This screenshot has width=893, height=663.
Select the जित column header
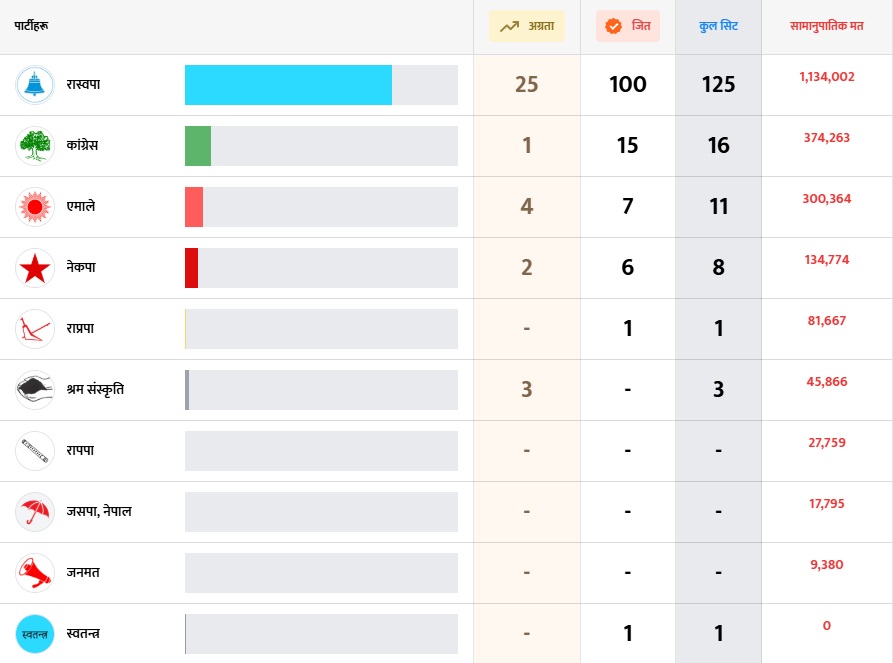click(628, 26)
